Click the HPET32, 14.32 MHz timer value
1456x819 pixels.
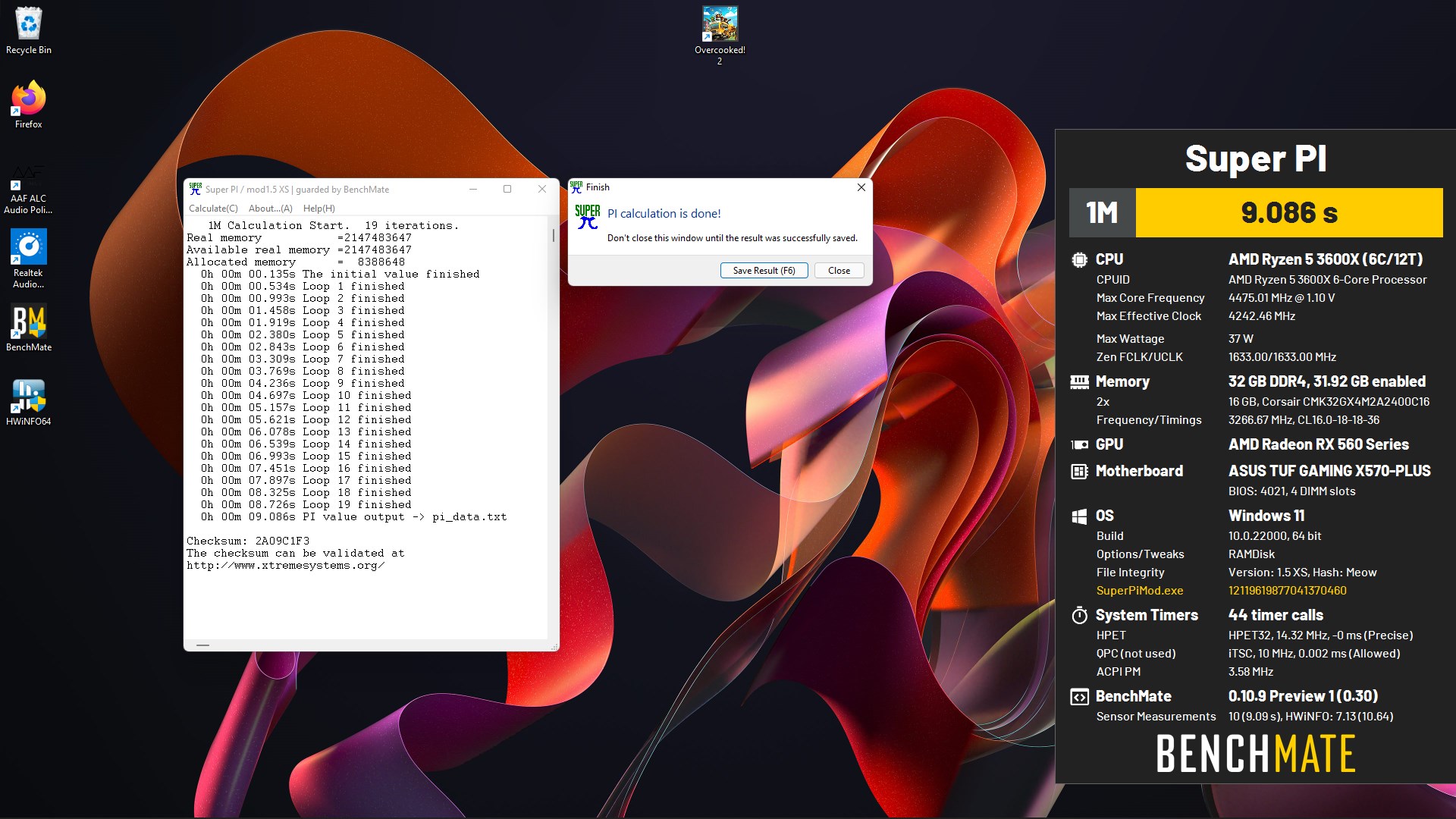1320,635
